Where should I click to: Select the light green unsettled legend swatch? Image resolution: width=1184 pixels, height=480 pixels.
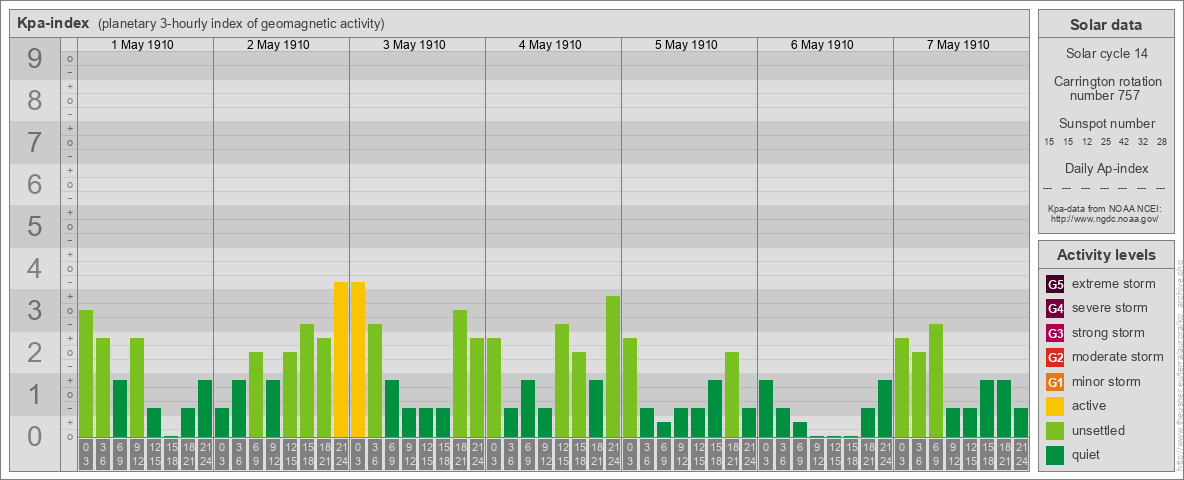click(x=1055, y=430)
